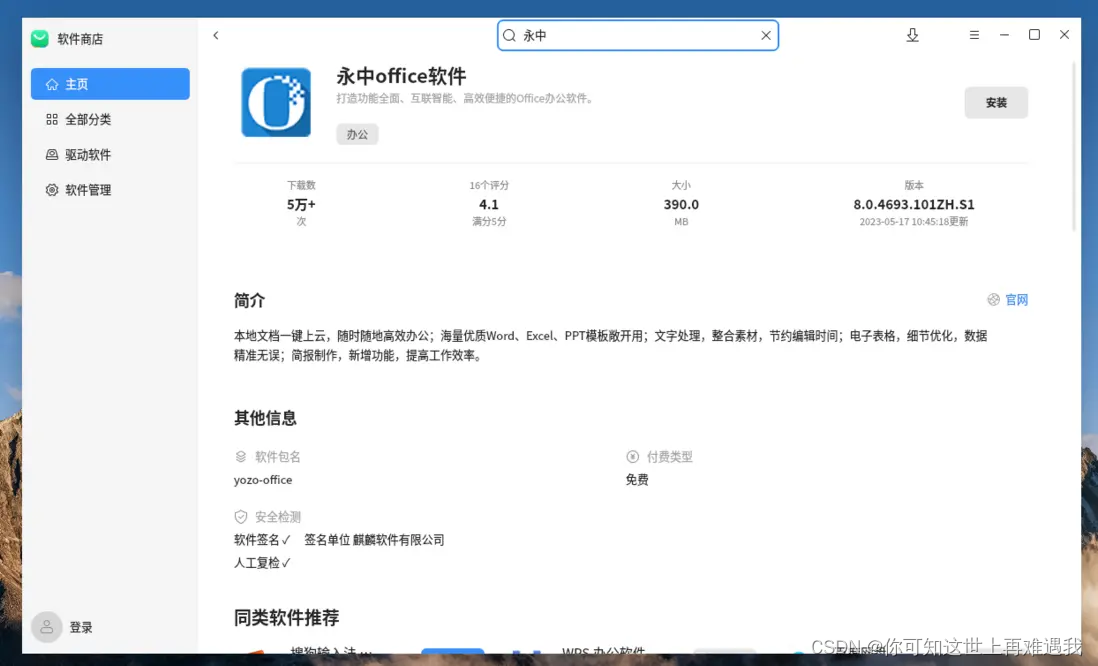Image resolution: width=1098 pixels, height=666 pixels.
Task: Click the gear icon beside 软件管理
Action: (x=52, y=190)
